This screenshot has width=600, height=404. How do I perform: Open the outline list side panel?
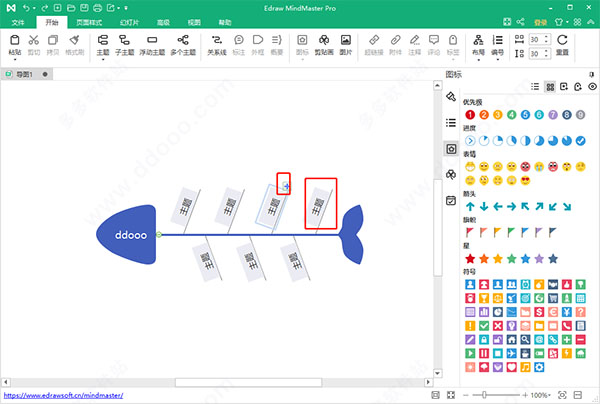pyautogui.click(x=451, y=122)
